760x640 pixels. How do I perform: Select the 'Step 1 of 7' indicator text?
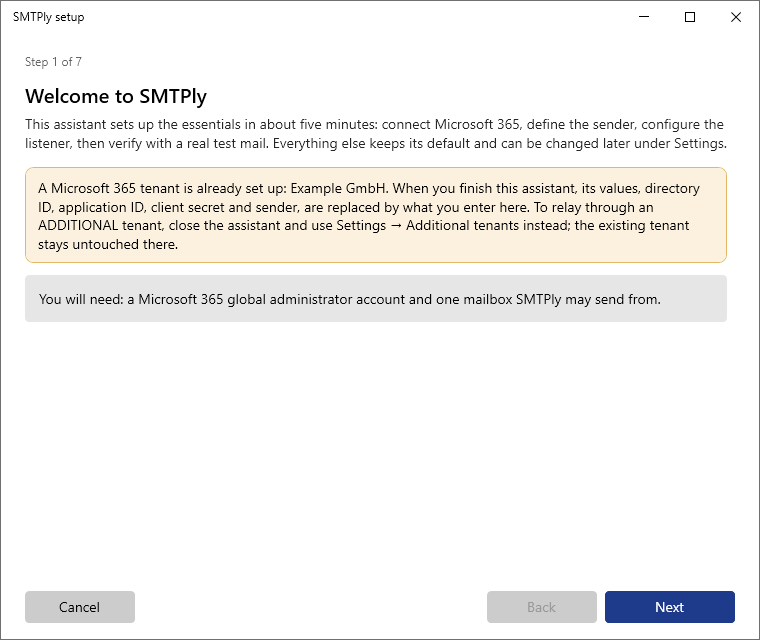(53, 62)
